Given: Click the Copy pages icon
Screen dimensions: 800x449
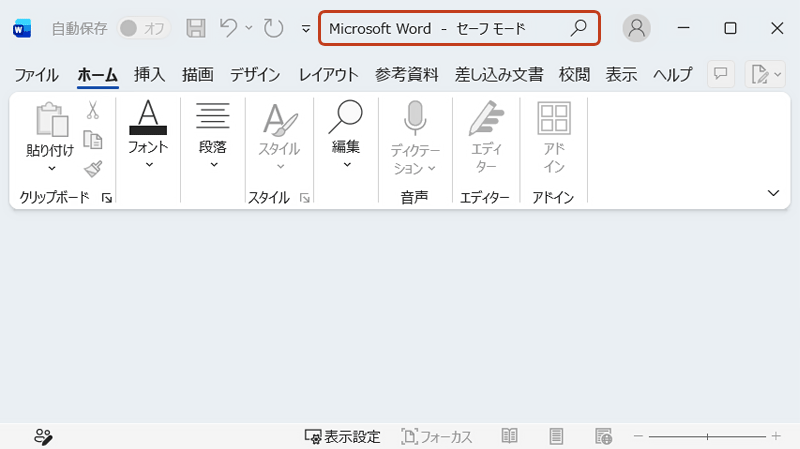Looking at the screenshot, I should click(x=92, y=140).
